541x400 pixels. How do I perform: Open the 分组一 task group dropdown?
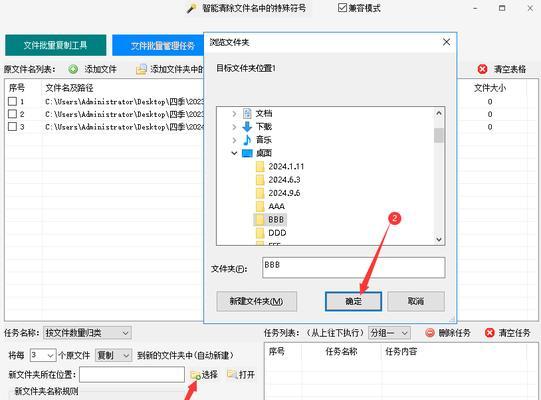click(389, 333)
